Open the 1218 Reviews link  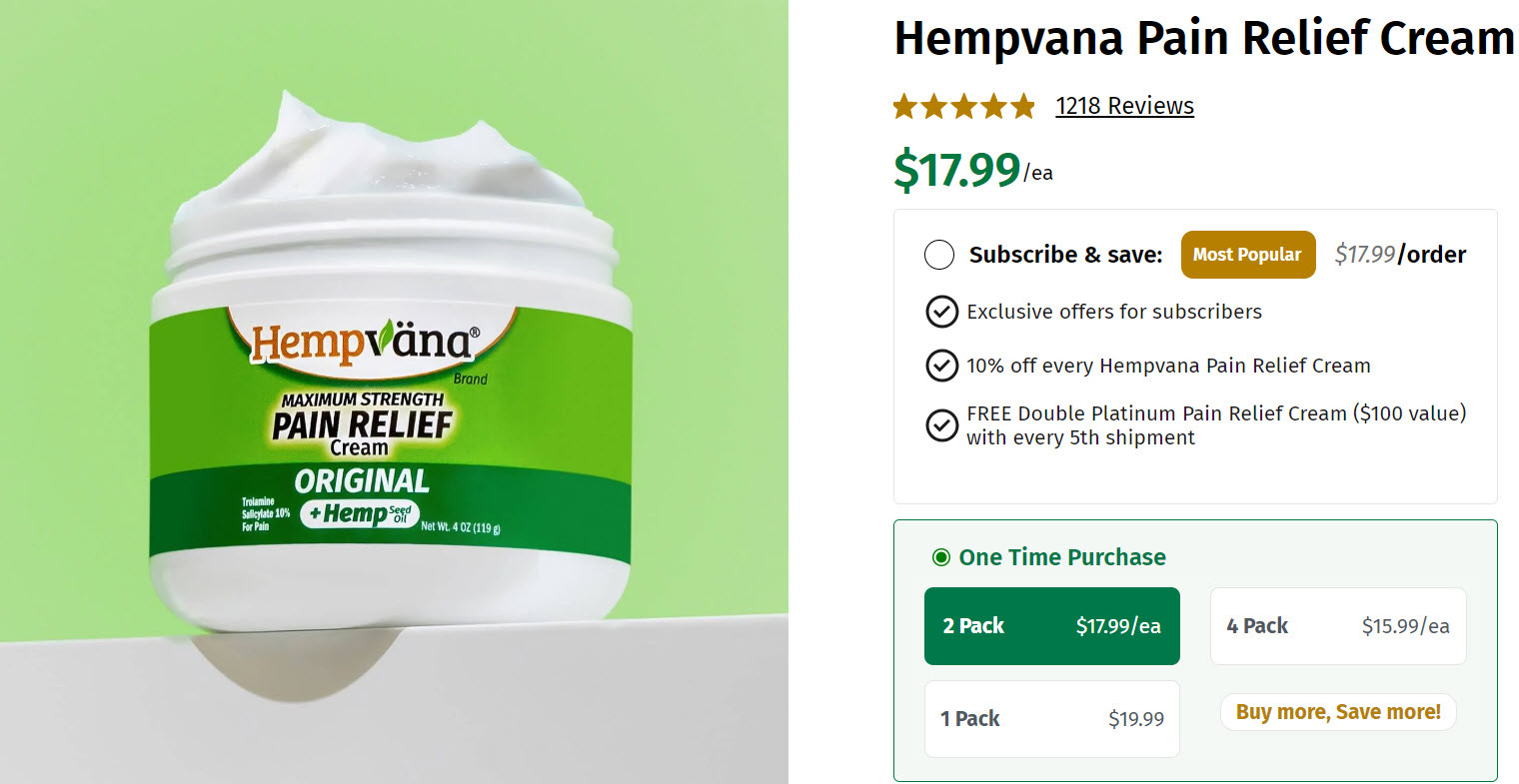click(1124, 106)
